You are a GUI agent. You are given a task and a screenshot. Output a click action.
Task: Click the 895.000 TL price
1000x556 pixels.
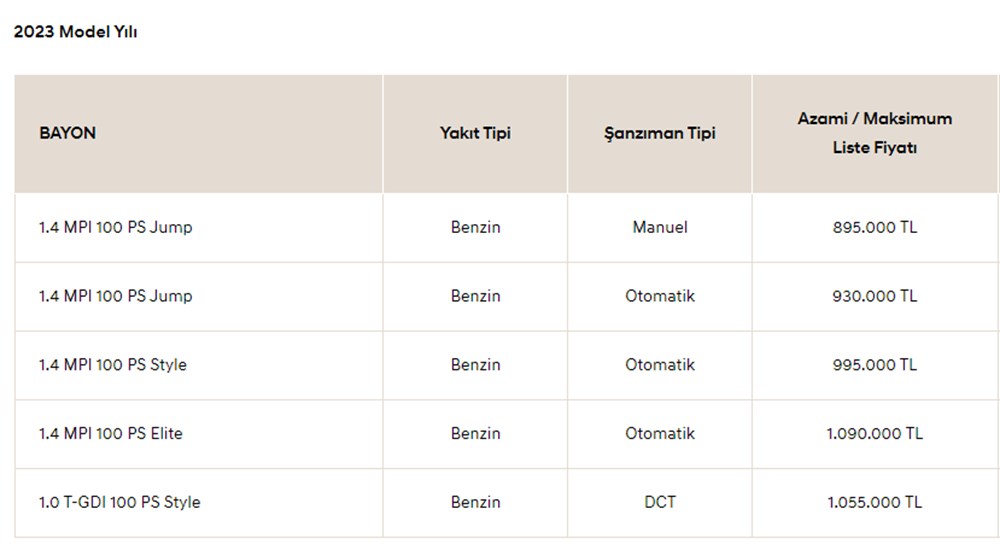(x=874, y=227)
